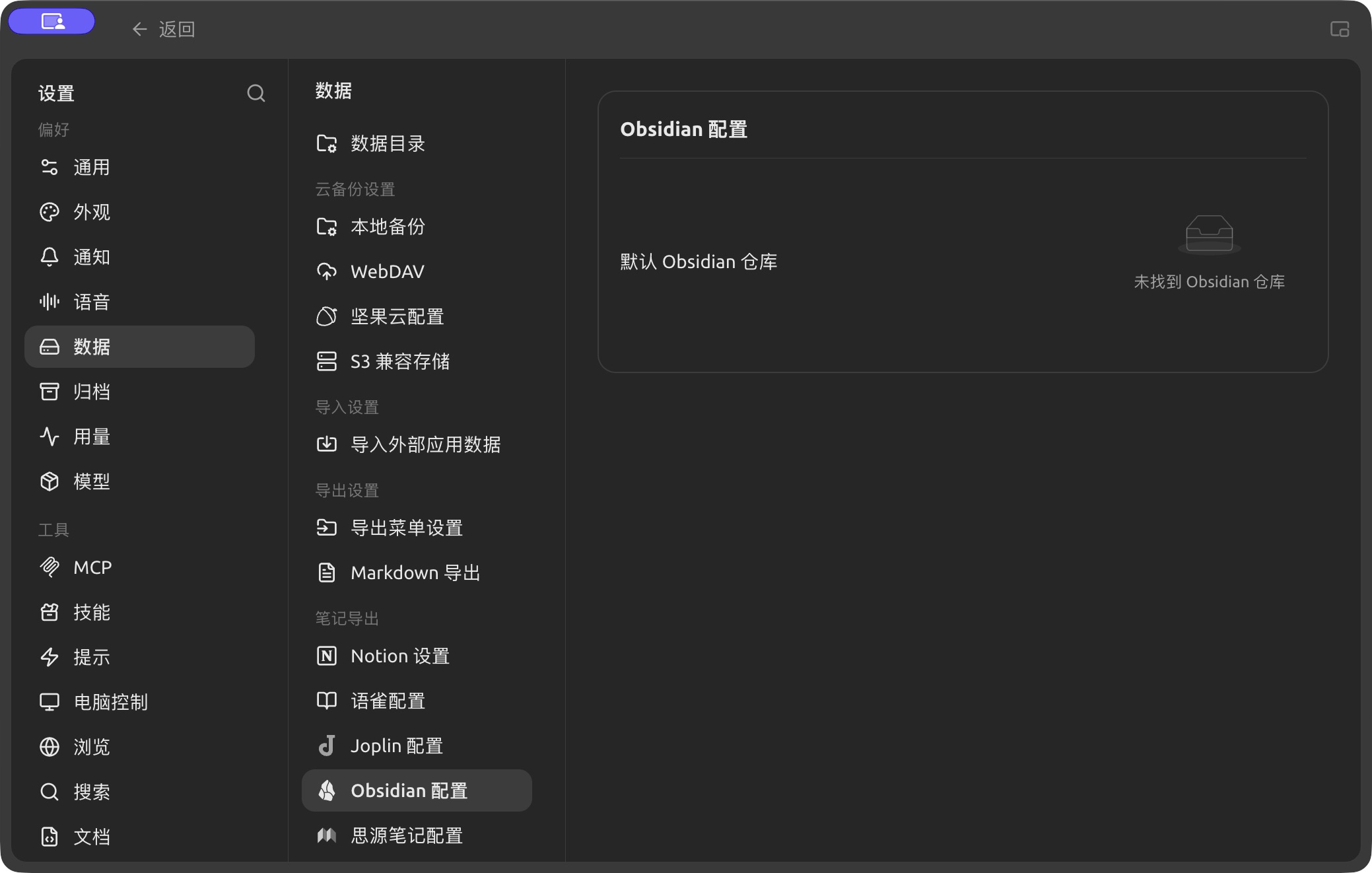
Task: Click the empty-state 未找到 Obsidian 仓库 text
Action: [1209, 282]
